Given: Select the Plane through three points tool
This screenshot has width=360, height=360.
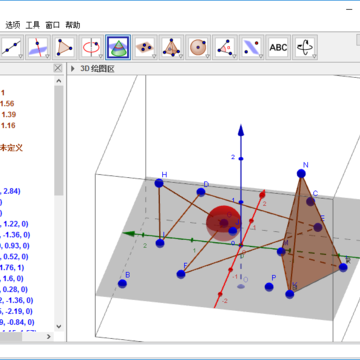Looking at the screenshot, I should point(145,47).
